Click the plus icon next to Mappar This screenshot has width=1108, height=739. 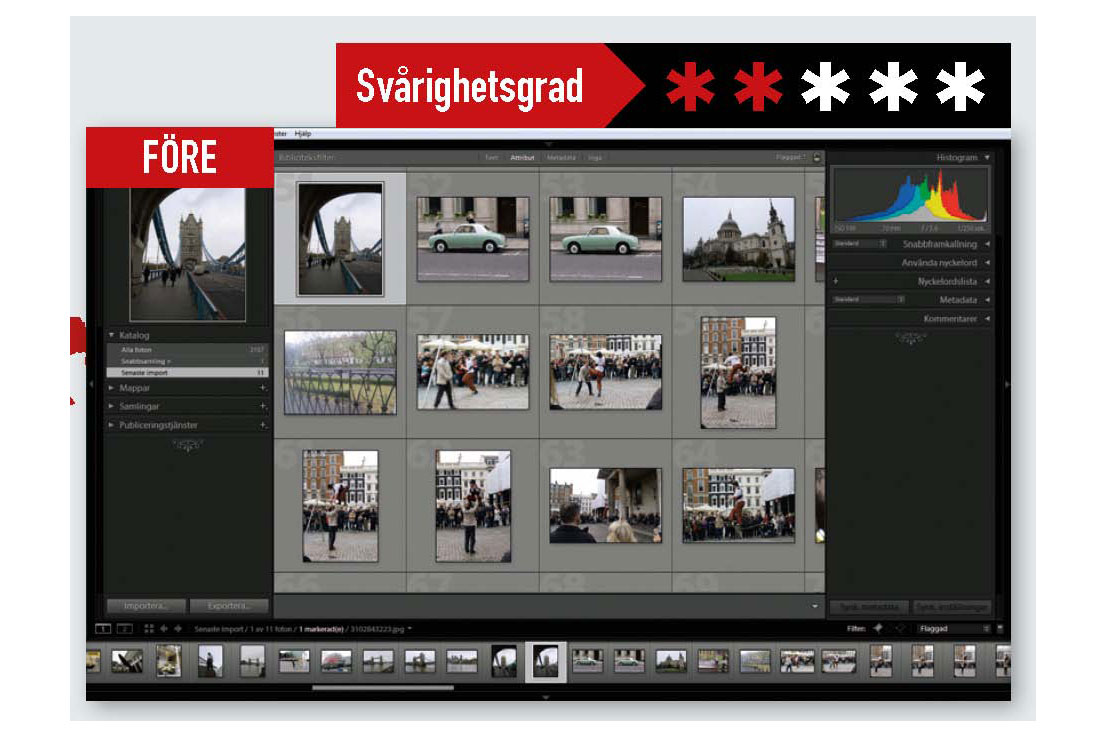262,387
